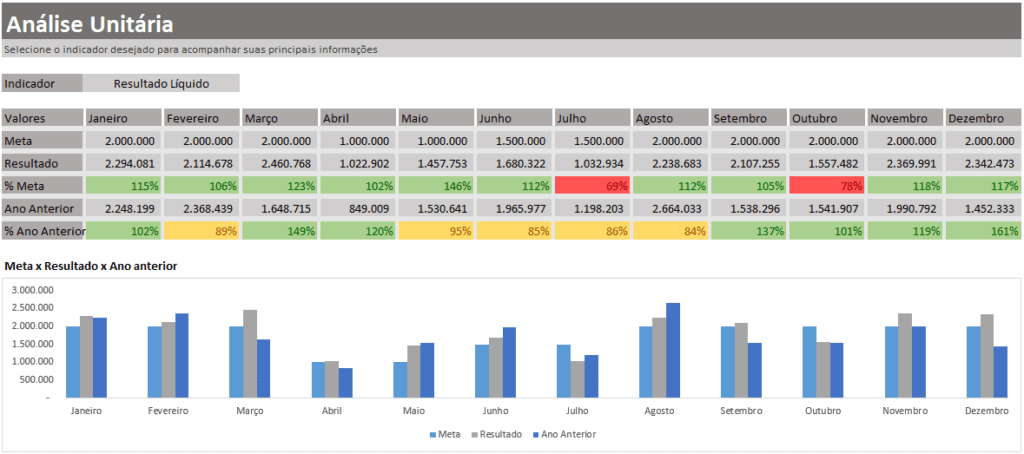Select the Outubro column header
The width and height of the screenshot is (1024, 454).
coord(827,118)
